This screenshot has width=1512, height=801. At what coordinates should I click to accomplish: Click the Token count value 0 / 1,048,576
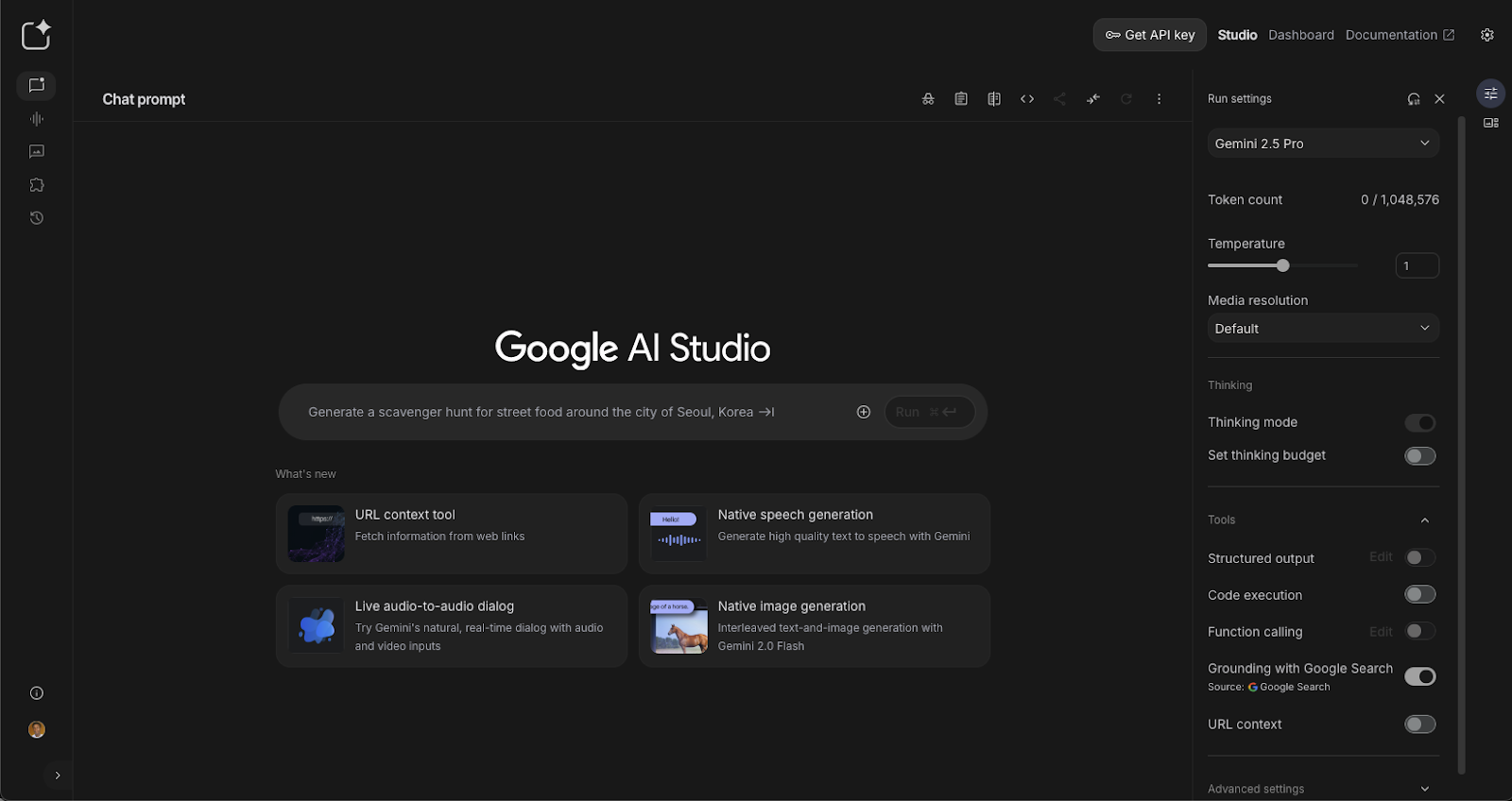[1400, 199]
